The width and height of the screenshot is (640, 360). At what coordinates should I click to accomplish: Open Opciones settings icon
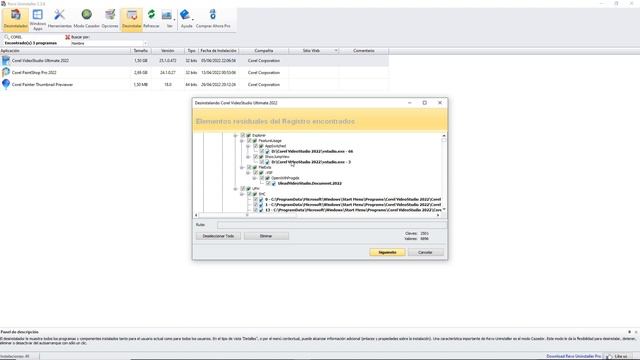click(x=110, y=19)
